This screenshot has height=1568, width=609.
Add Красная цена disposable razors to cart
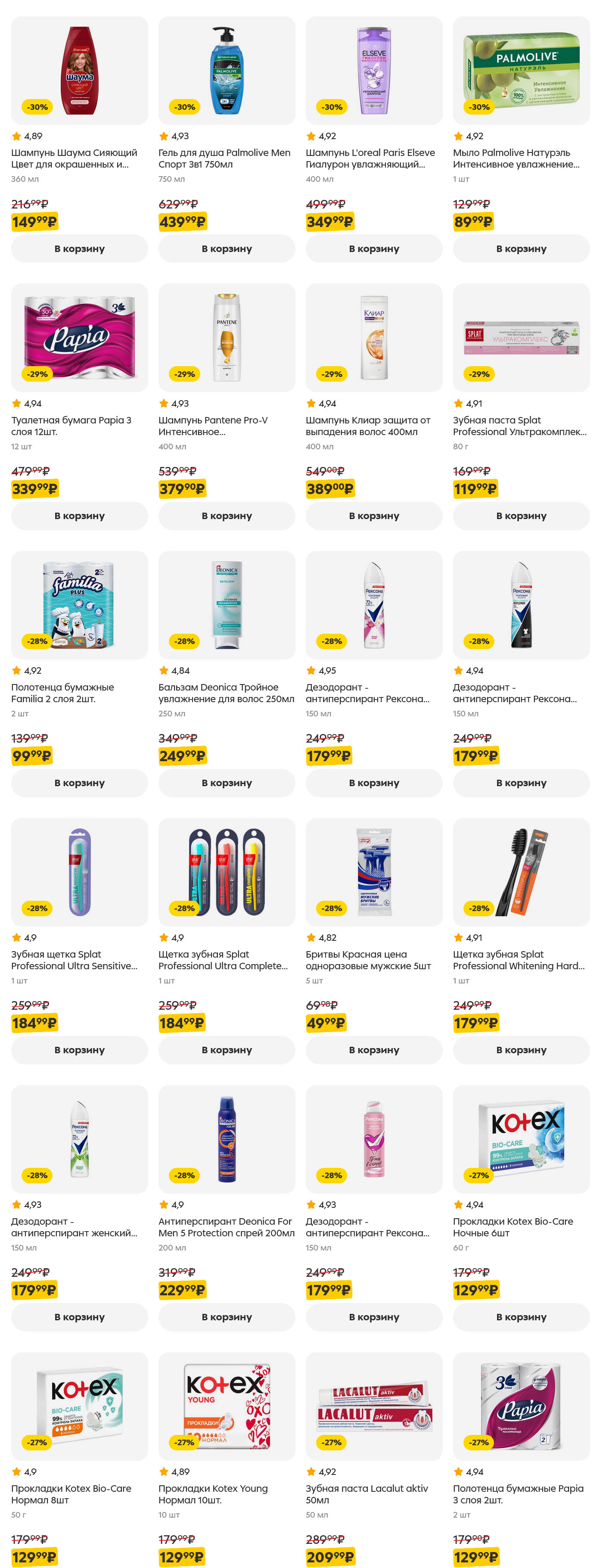pyautogui.click(x=373, y=1050)
